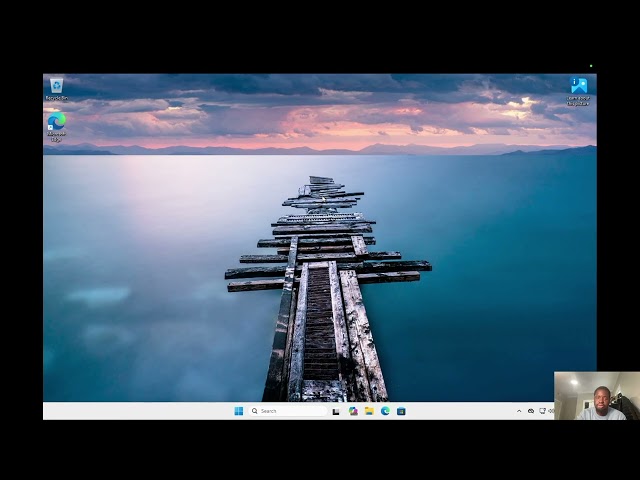Open Microsoft Store from the taskbar
Image resolution: width=640 pixels, height=480 pixels.
pyautogui.click(x=401, y=411)
